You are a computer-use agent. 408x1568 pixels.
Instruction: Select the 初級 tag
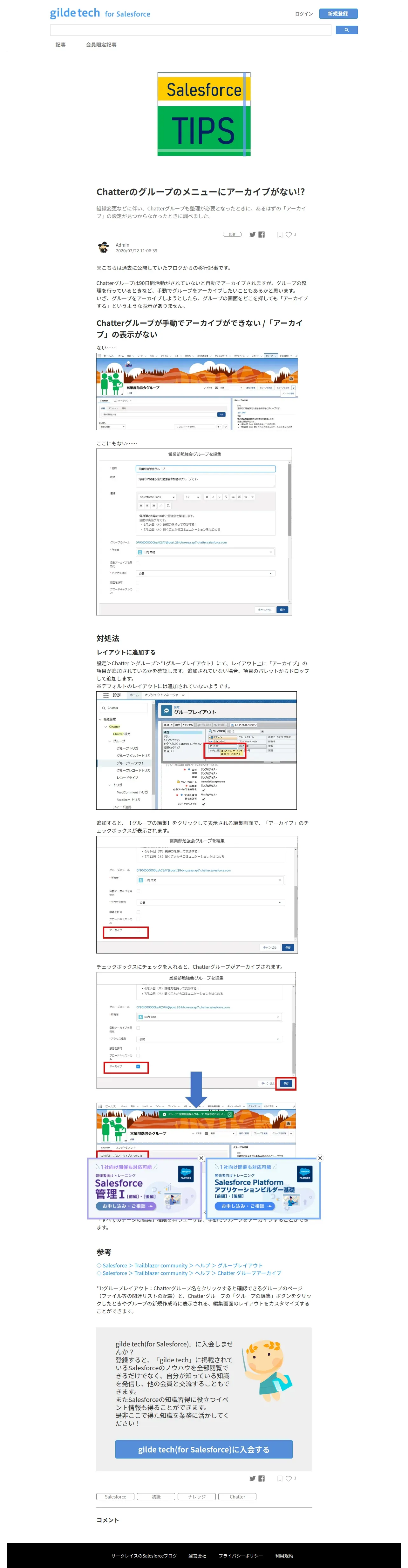click(156, 1497)
